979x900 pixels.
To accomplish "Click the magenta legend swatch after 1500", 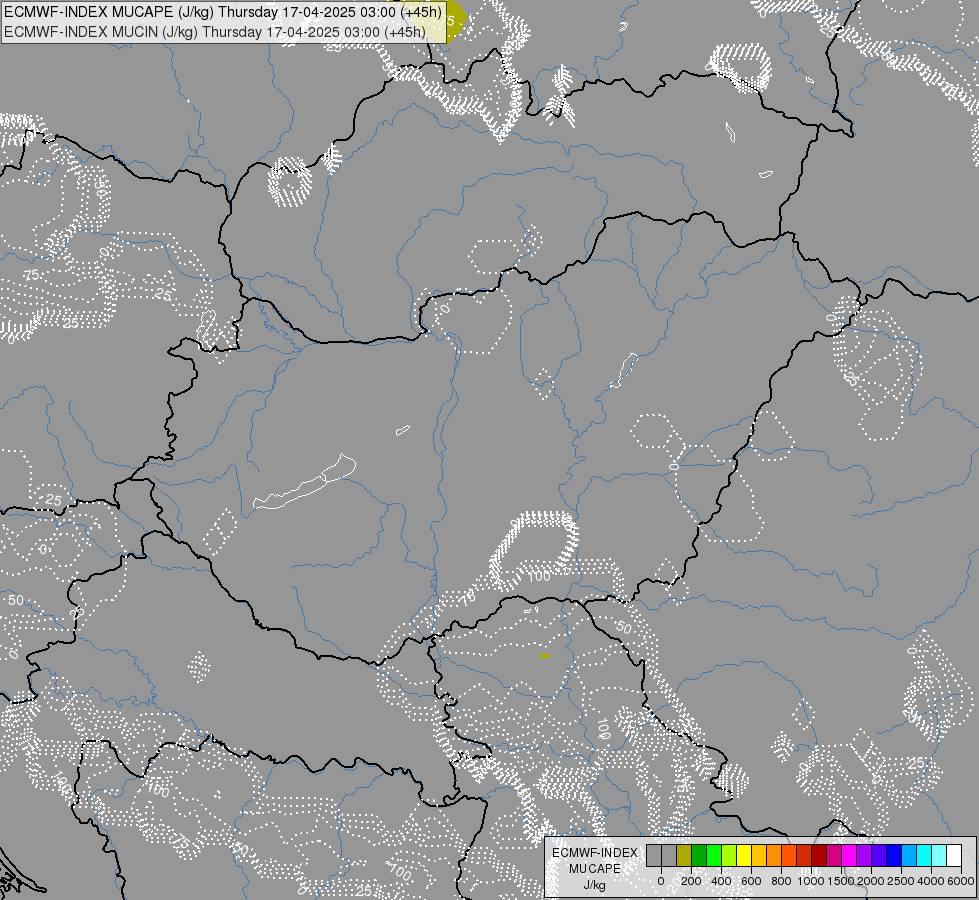I will (x=850, y=856).
